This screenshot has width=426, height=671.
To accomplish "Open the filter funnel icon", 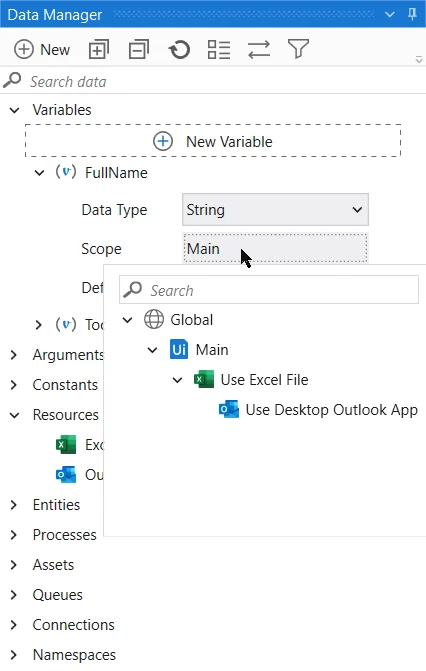I will tap(298, 49).
